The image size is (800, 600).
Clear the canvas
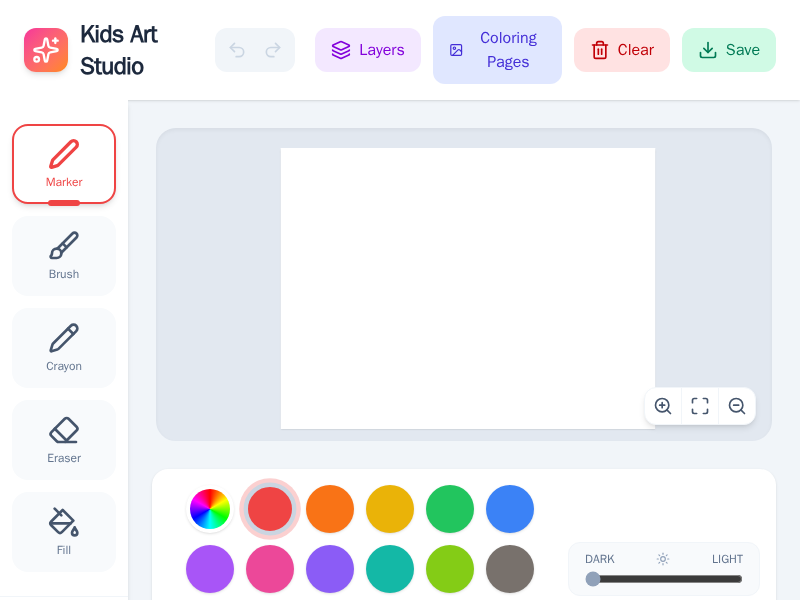coord(622,49)
